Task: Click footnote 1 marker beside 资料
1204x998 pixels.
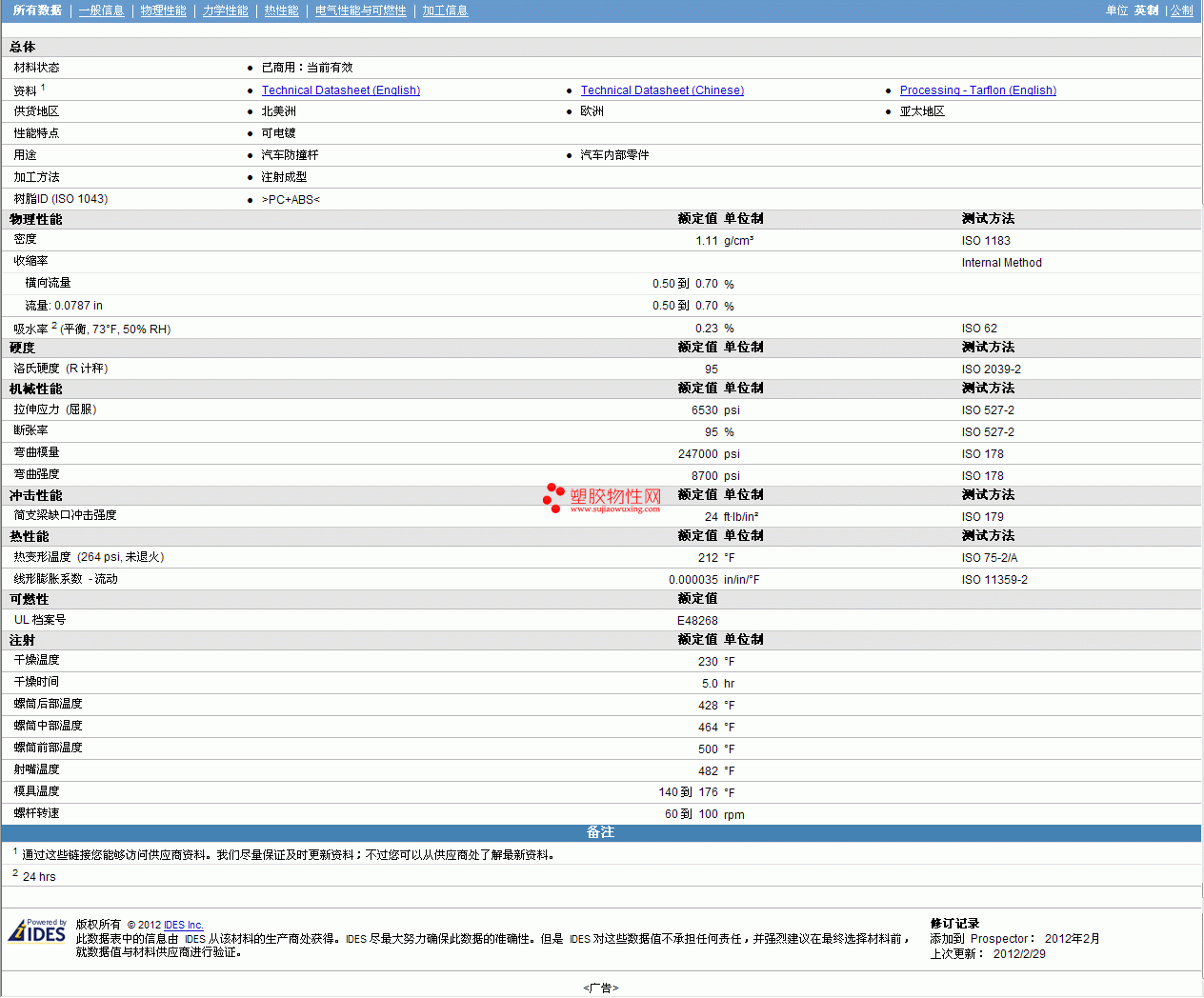Action: pyautogui.click(x=43, y=88)
